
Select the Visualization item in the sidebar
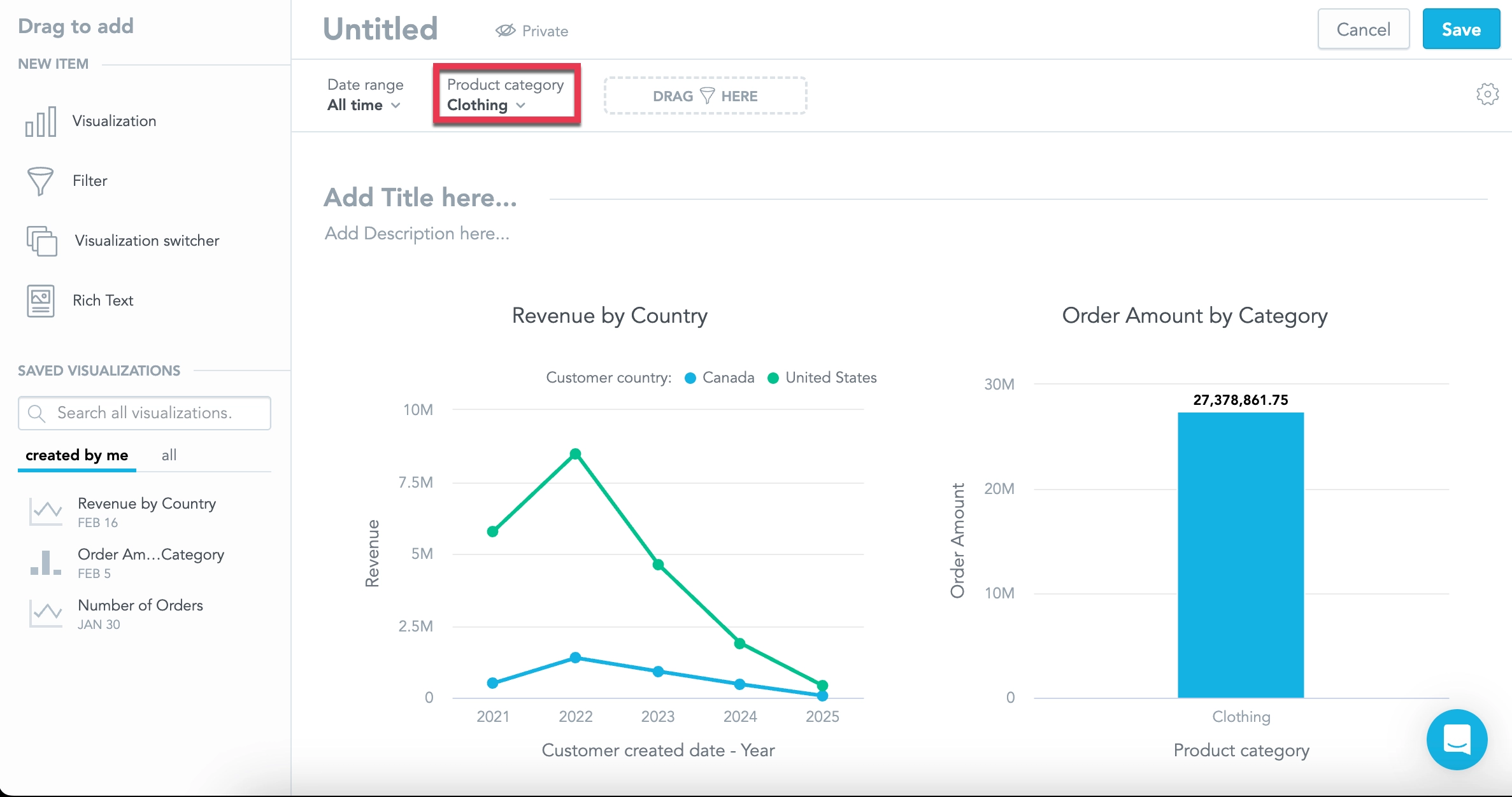tap(41, 120)
